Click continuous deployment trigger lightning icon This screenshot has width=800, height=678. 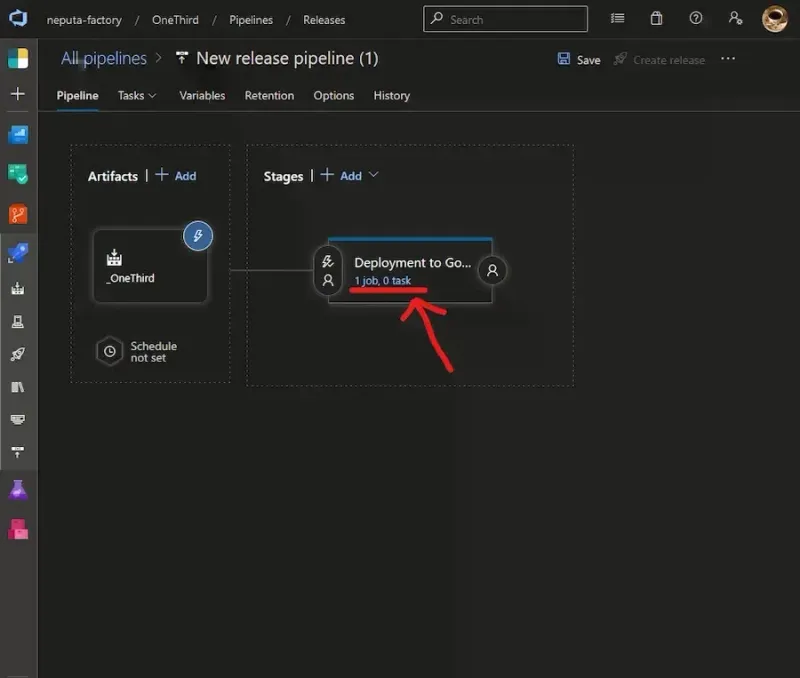pyautogui.click(x=197, y=236)
